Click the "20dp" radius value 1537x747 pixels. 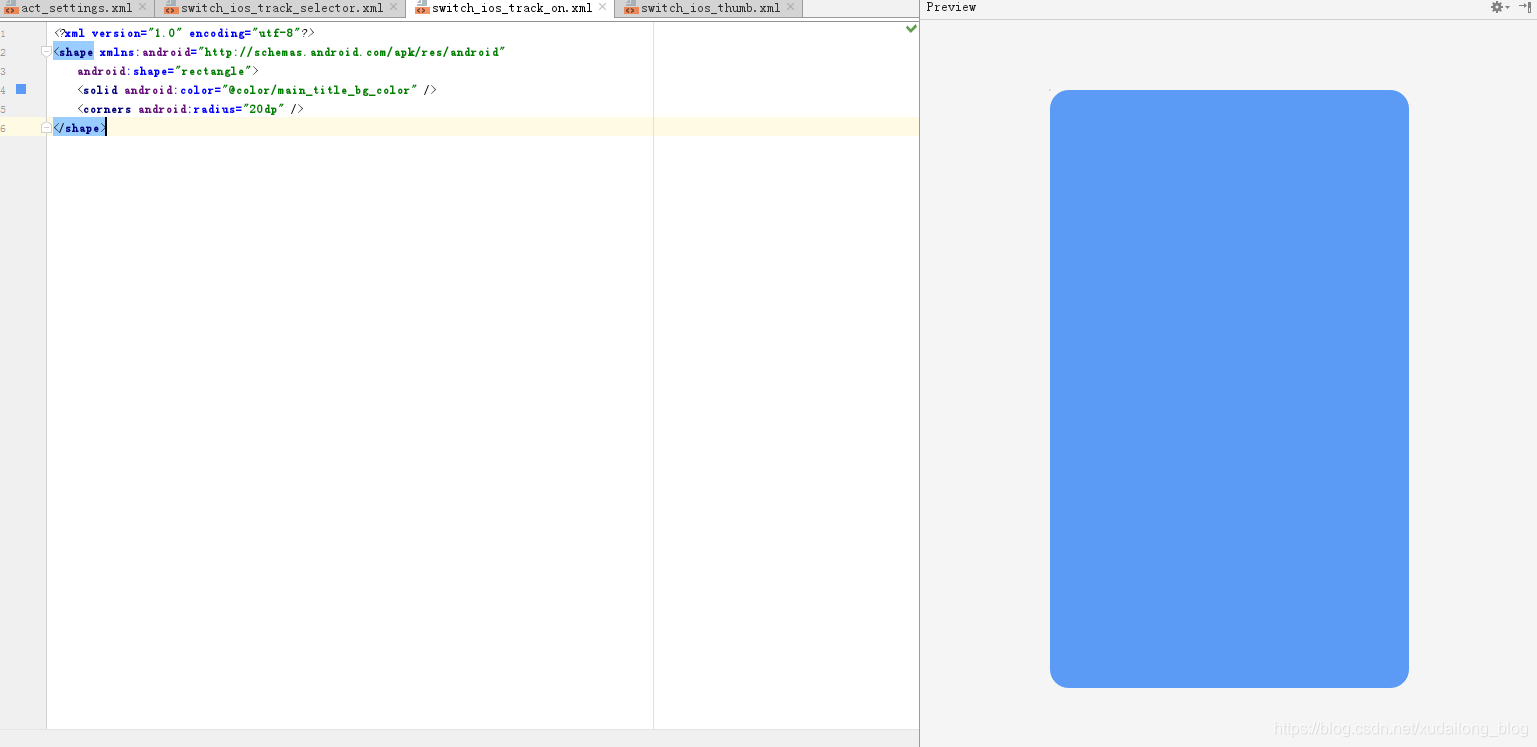(264, 109)
